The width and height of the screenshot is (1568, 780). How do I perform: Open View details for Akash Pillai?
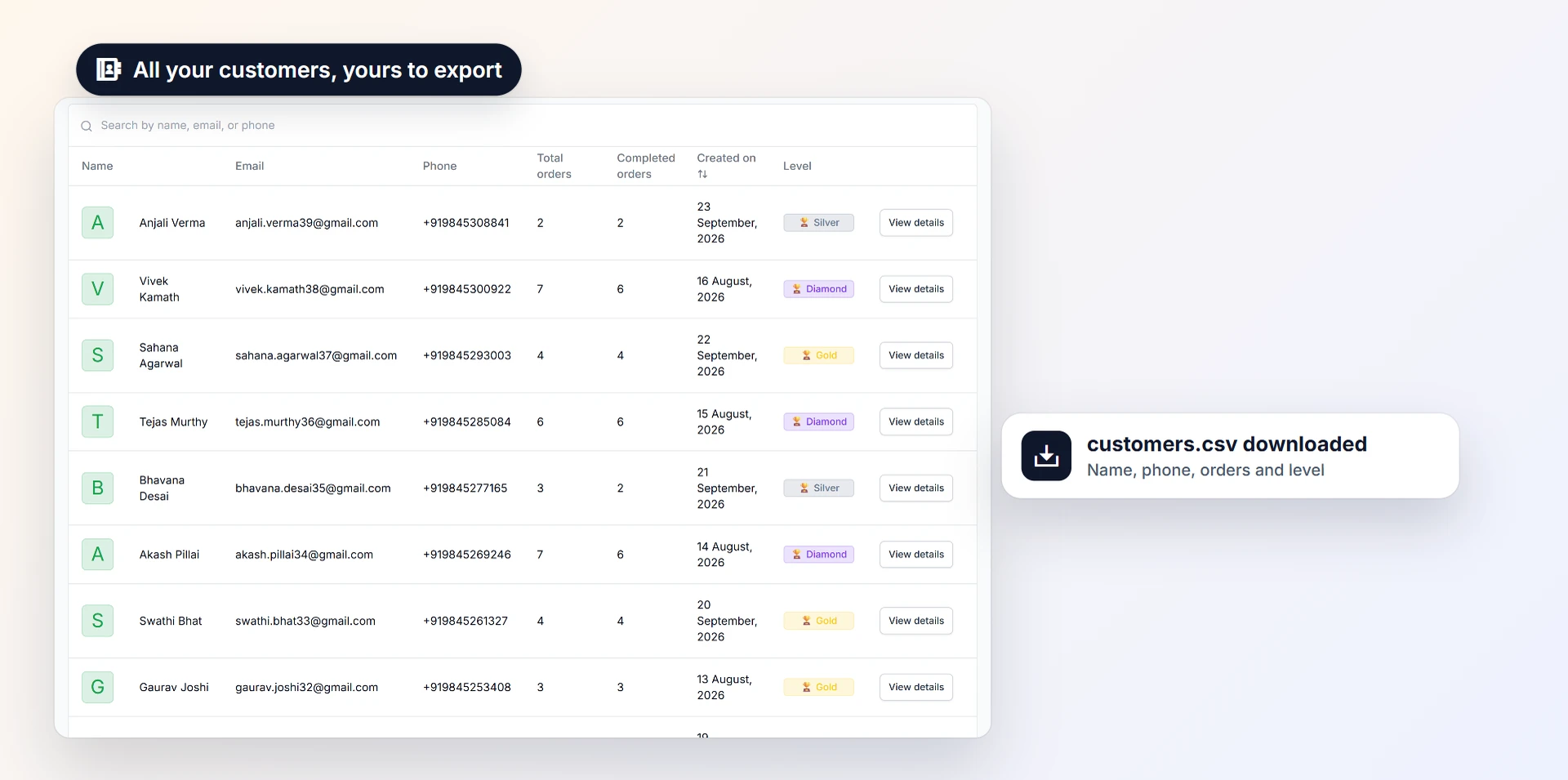click(x=916, y=555)
